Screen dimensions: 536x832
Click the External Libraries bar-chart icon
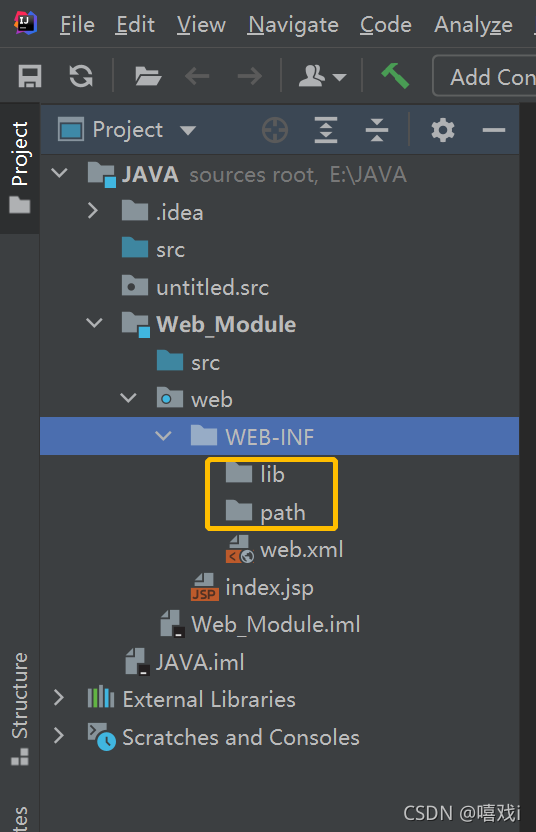(101, 697)
